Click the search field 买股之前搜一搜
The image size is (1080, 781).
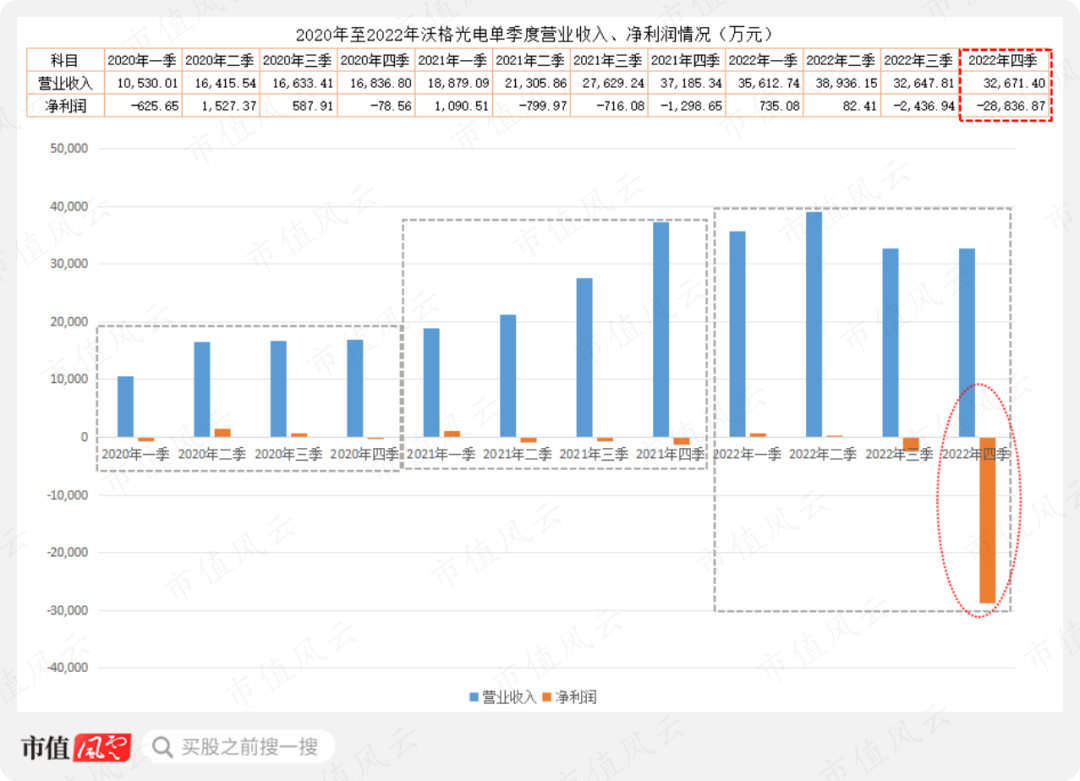click(x=239, y=747)
